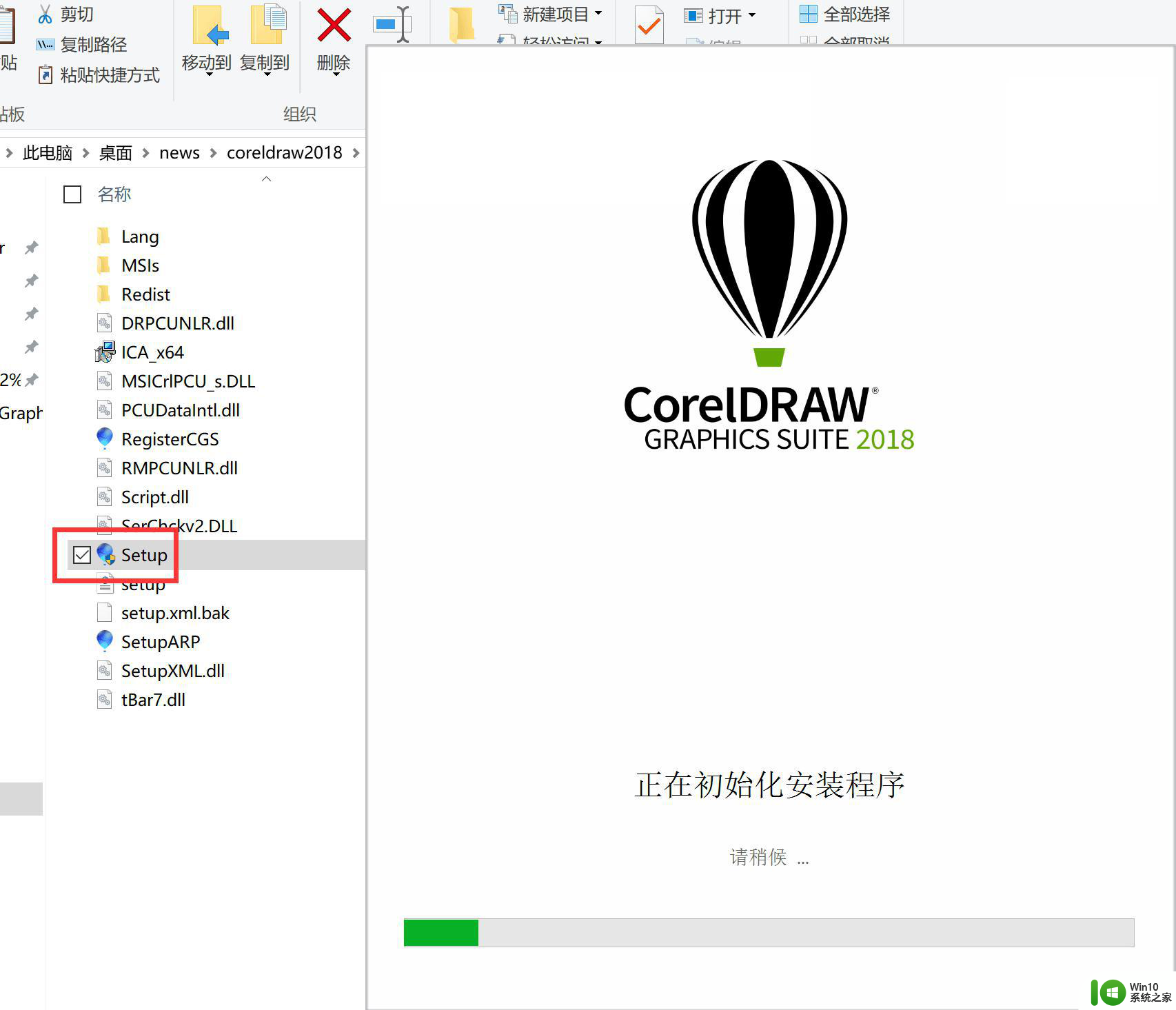This screenshot has height=1010, width=1176.
Task: Click the 复制路径 label
Action: [94, 45]
